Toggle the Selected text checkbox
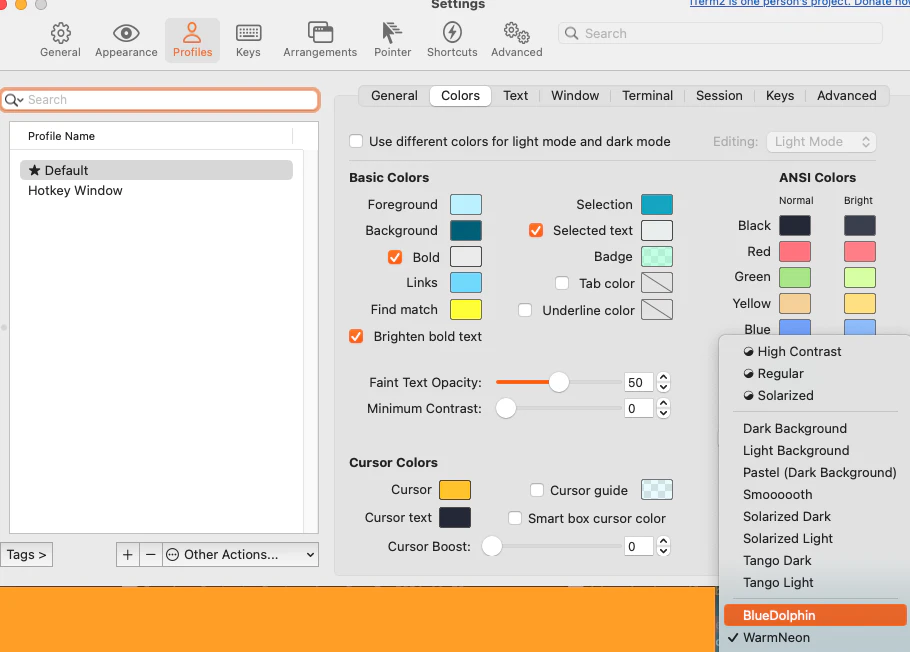The height and width of the screenshot is (652, 910). point(536,230)
